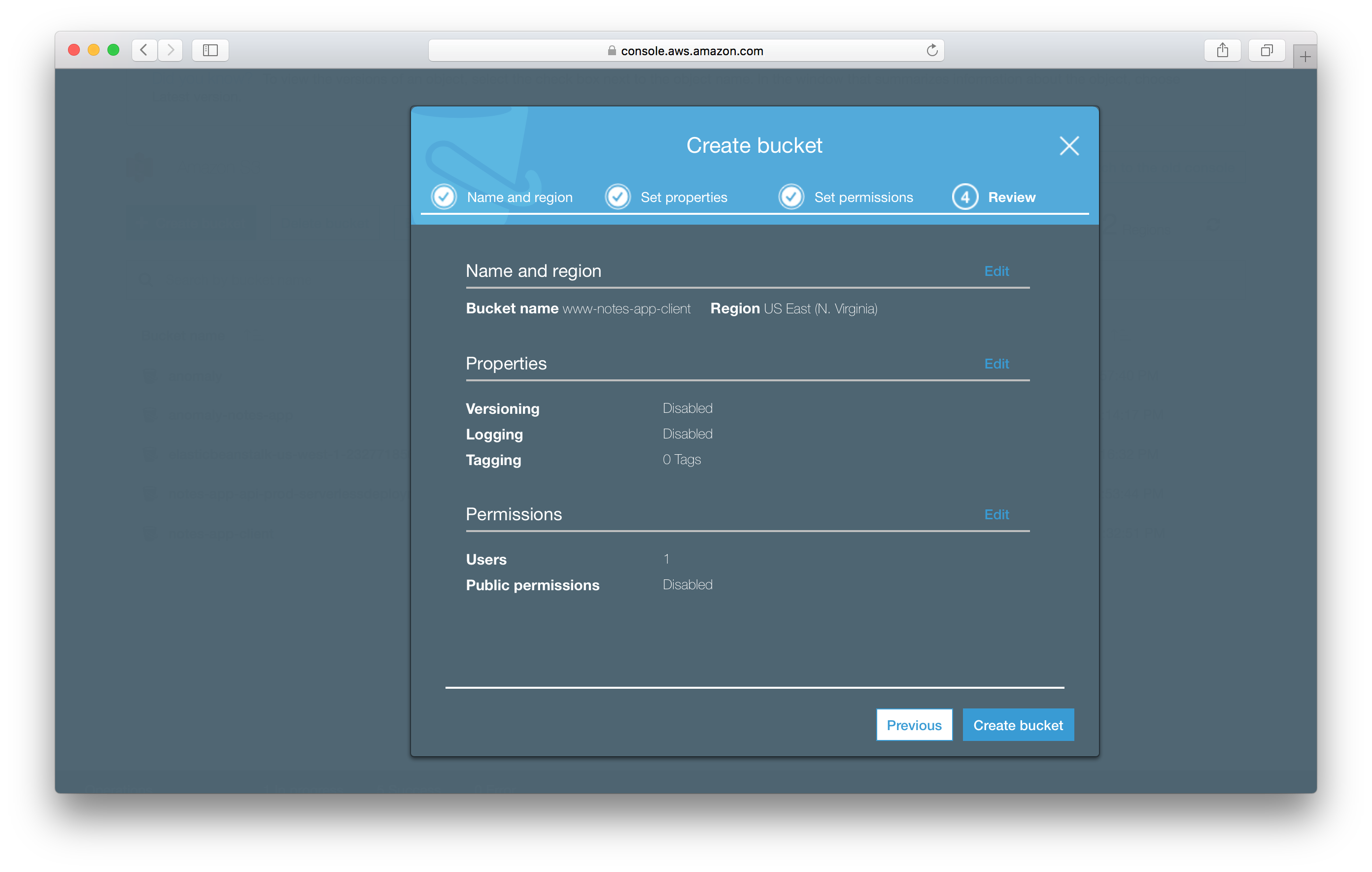Image resolution: width=1372 pixels, height=872 pixels.
Task: Open a new tab with plus button
Action: pos(1305,56)
